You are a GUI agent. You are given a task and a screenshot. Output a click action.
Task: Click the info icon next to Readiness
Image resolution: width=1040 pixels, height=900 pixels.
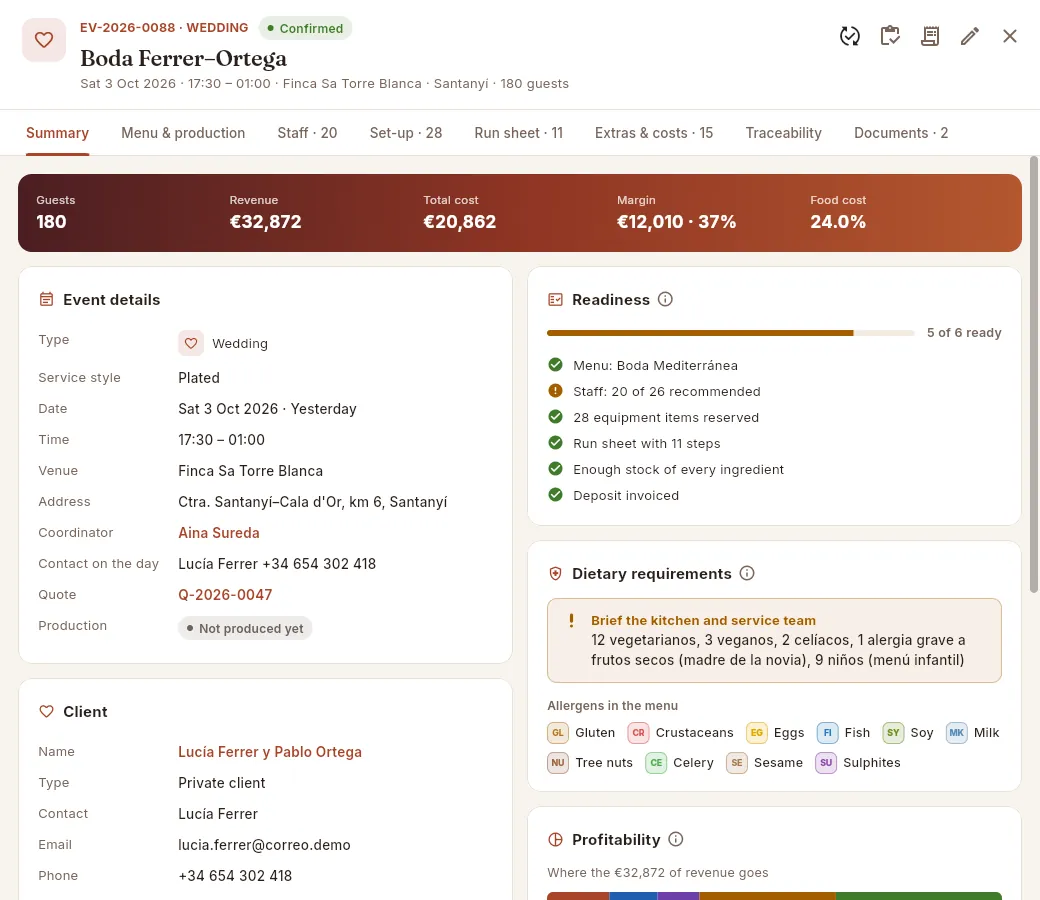[665, 299]
